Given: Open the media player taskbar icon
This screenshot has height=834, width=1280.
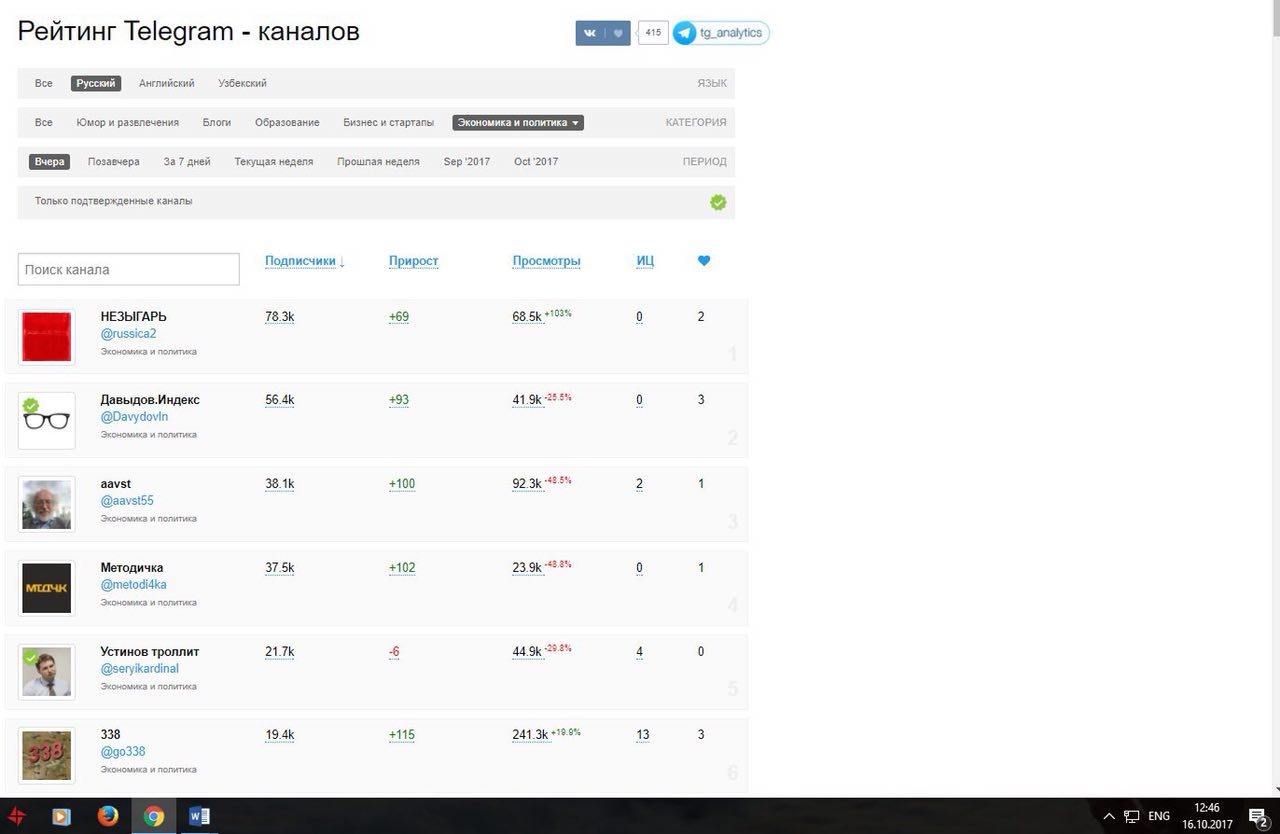Looking at the screenshot, I should 61,816.
